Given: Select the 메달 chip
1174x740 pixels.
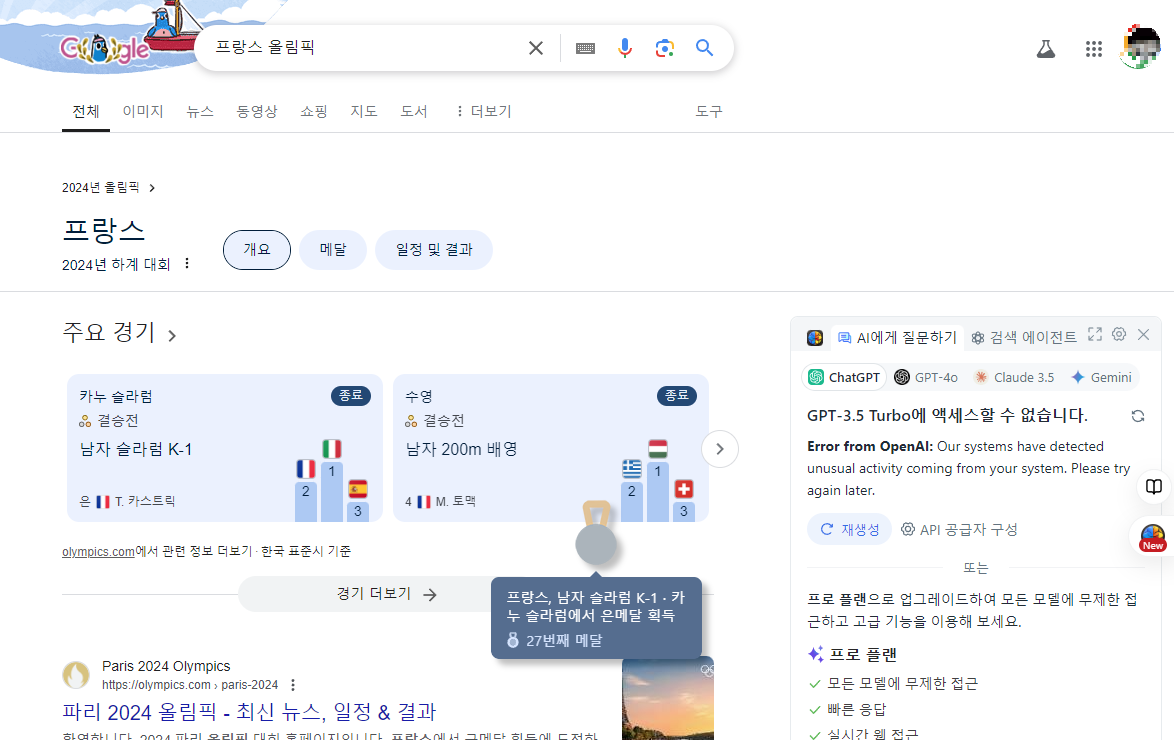Looking at the screenshot, I should point(333,249).
